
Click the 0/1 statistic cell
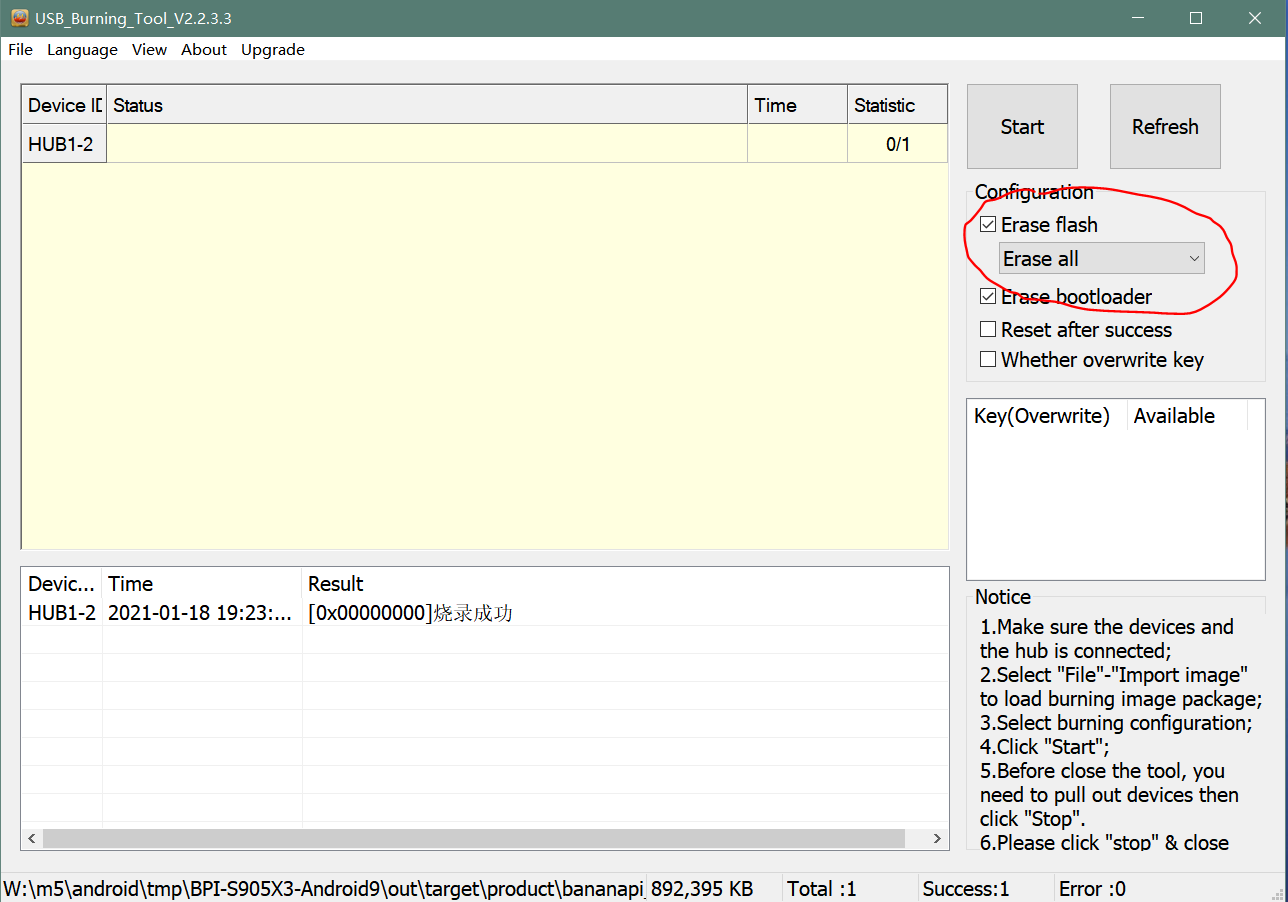pos(898,144)
